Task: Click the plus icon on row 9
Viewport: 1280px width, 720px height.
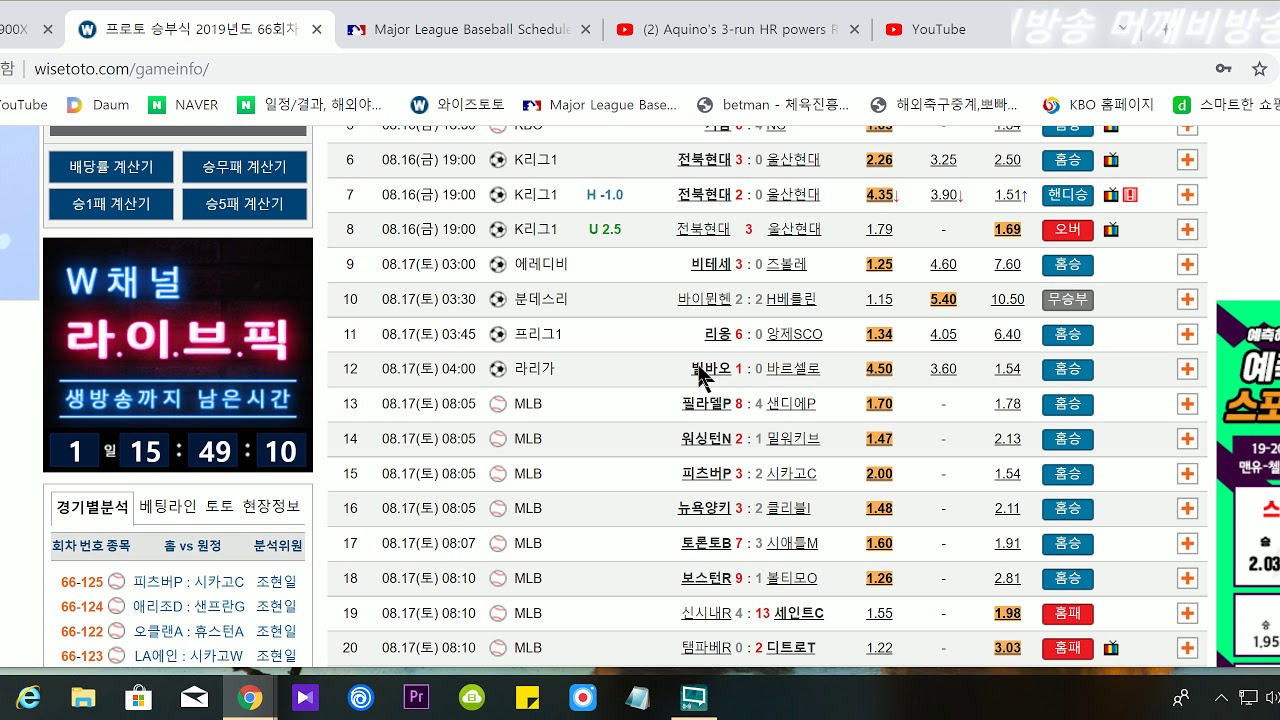Action: tap(1187, 265)
